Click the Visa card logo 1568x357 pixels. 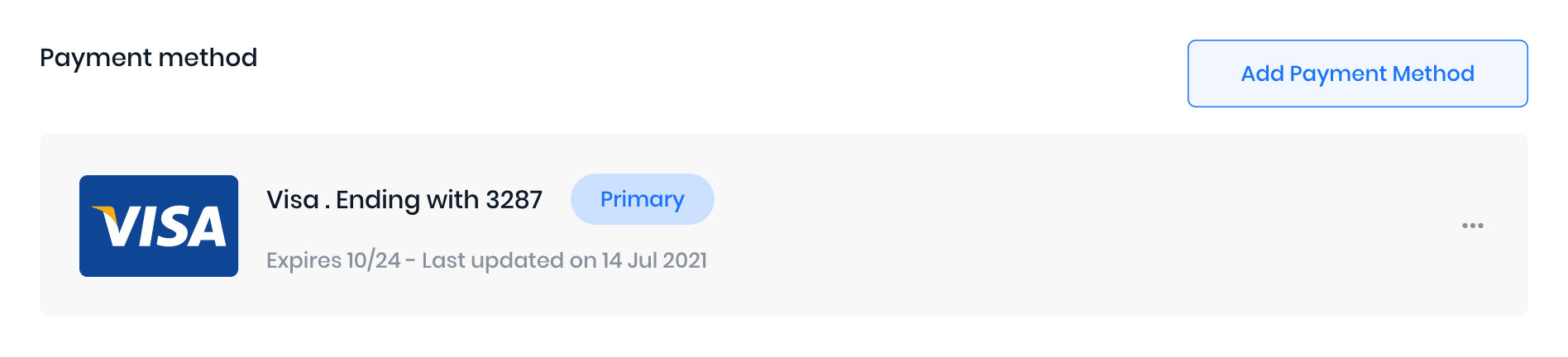point(159,226)
